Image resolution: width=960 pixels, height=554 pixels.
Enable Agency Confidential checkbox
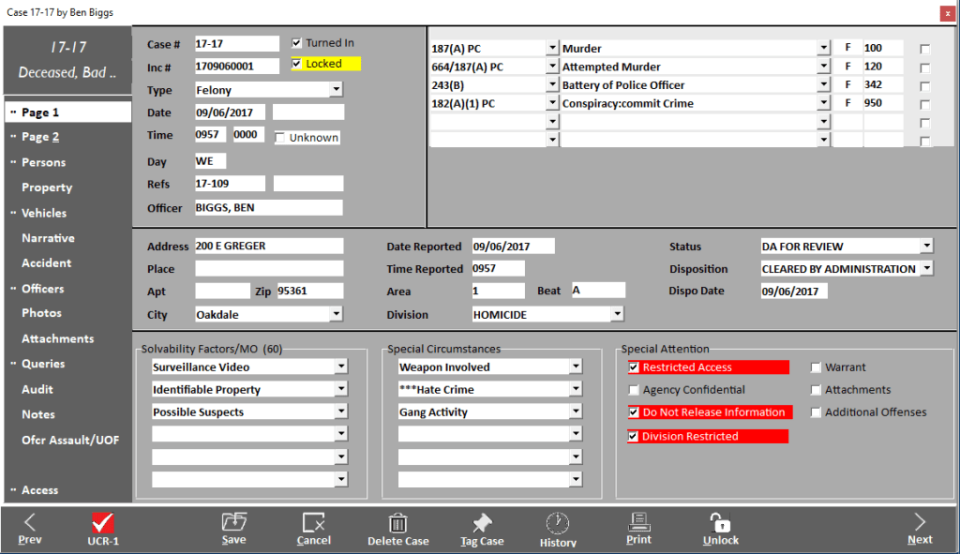(x=634, y=390)
